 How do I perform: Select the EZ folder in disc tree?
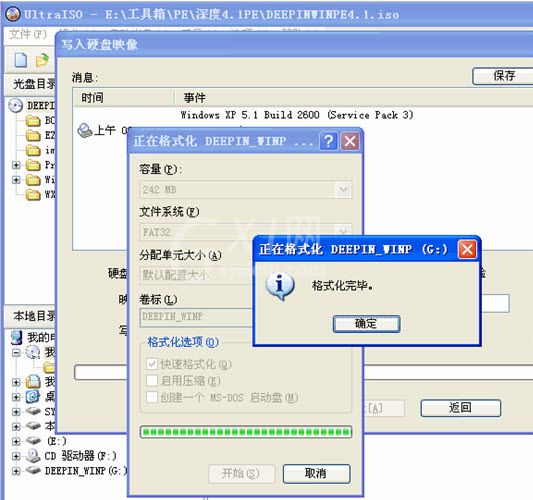33,135
